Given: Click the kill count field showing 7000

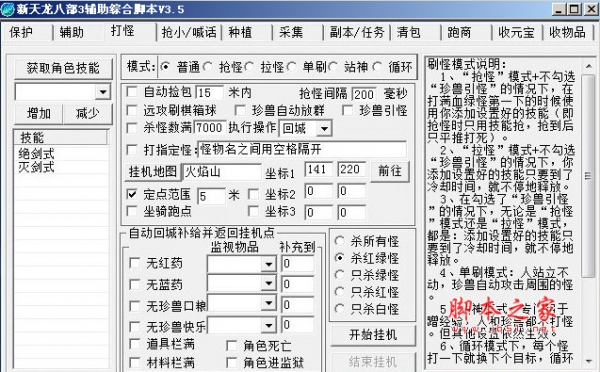Looking at the screenshot, I should (x=209, y=127).
